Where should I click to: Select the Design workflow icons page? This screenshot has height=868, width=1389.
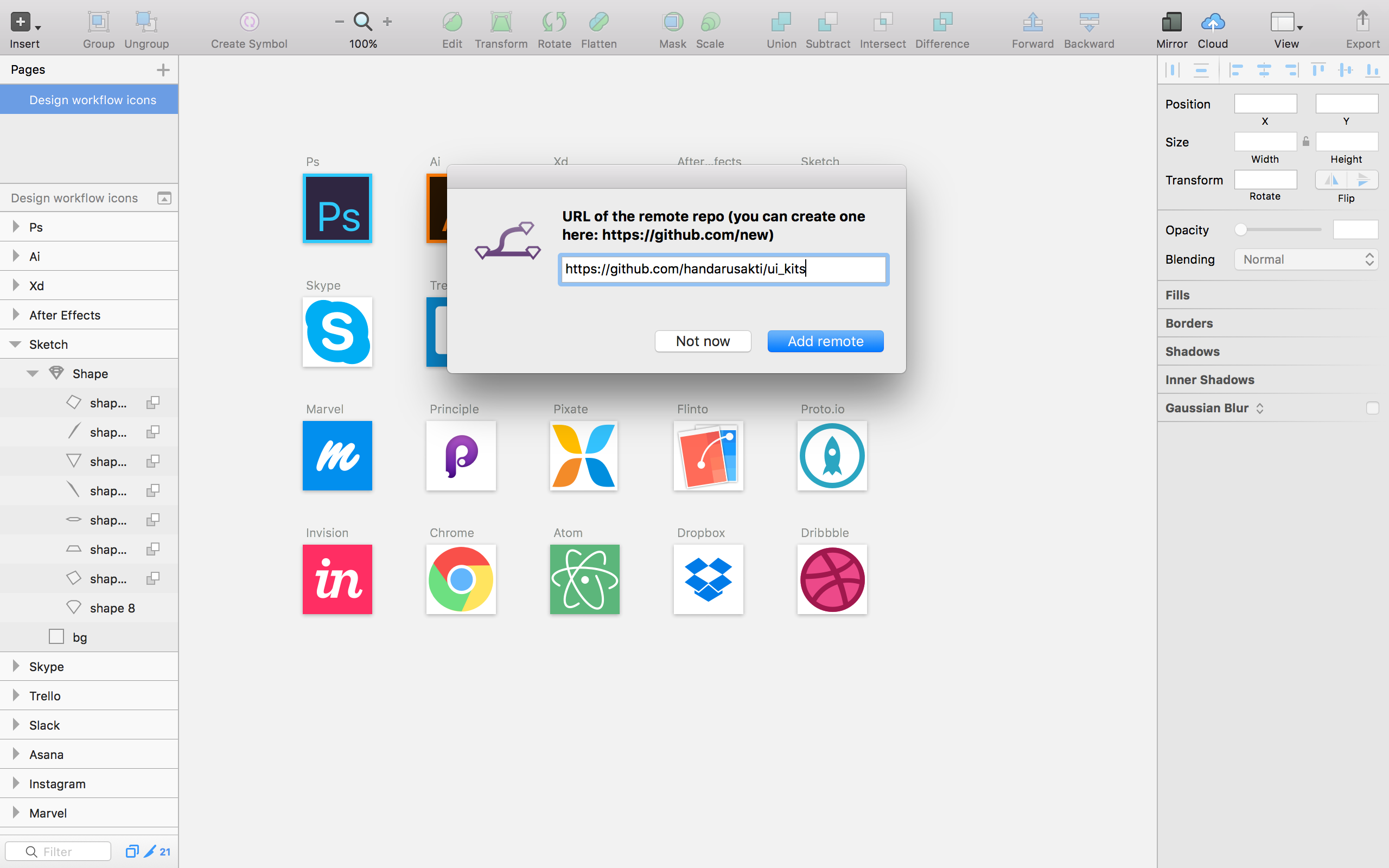point(89,100)
